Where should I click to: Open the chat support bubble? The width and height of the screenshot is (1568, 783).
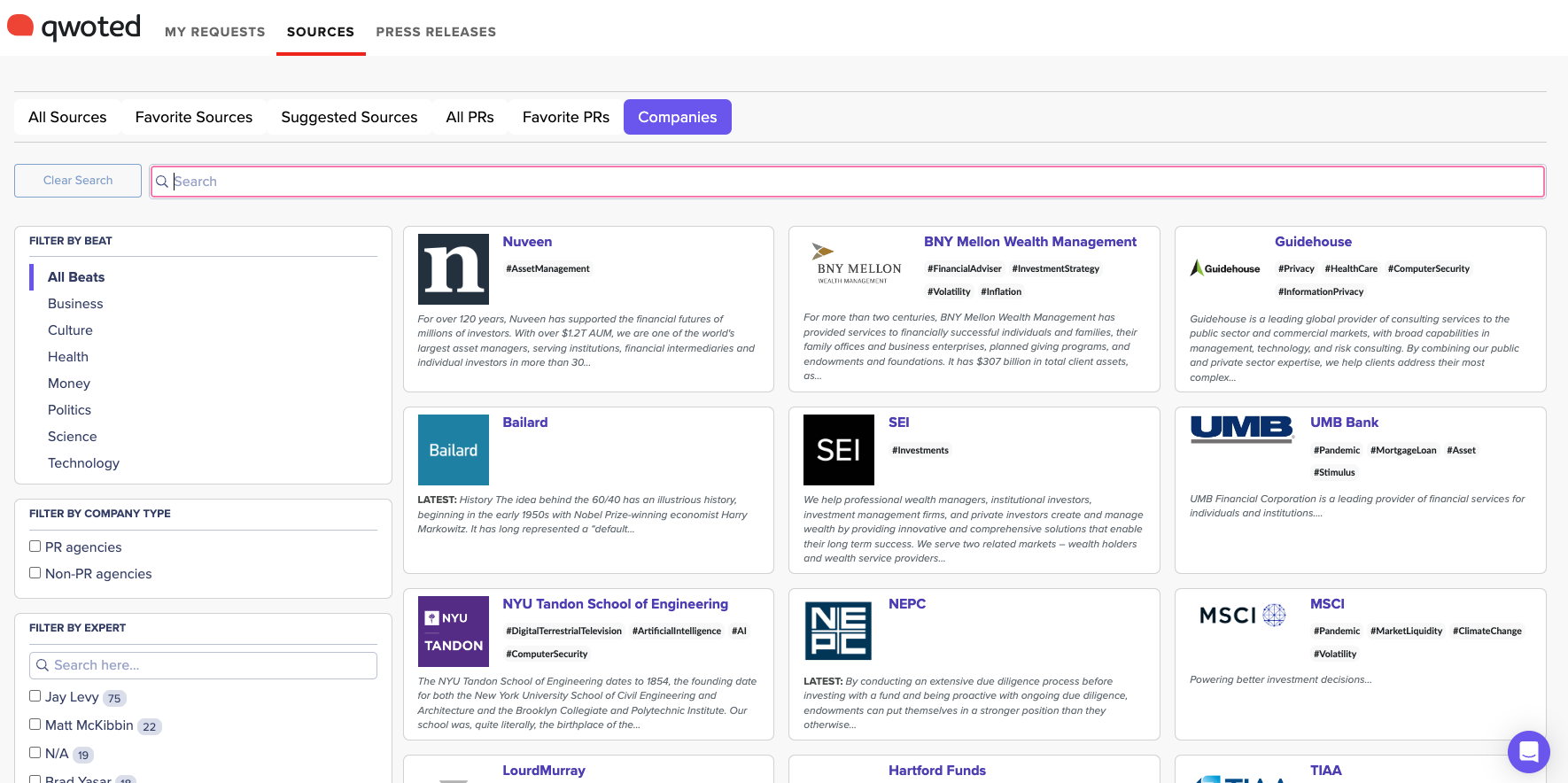click(x=1528, y=752)
